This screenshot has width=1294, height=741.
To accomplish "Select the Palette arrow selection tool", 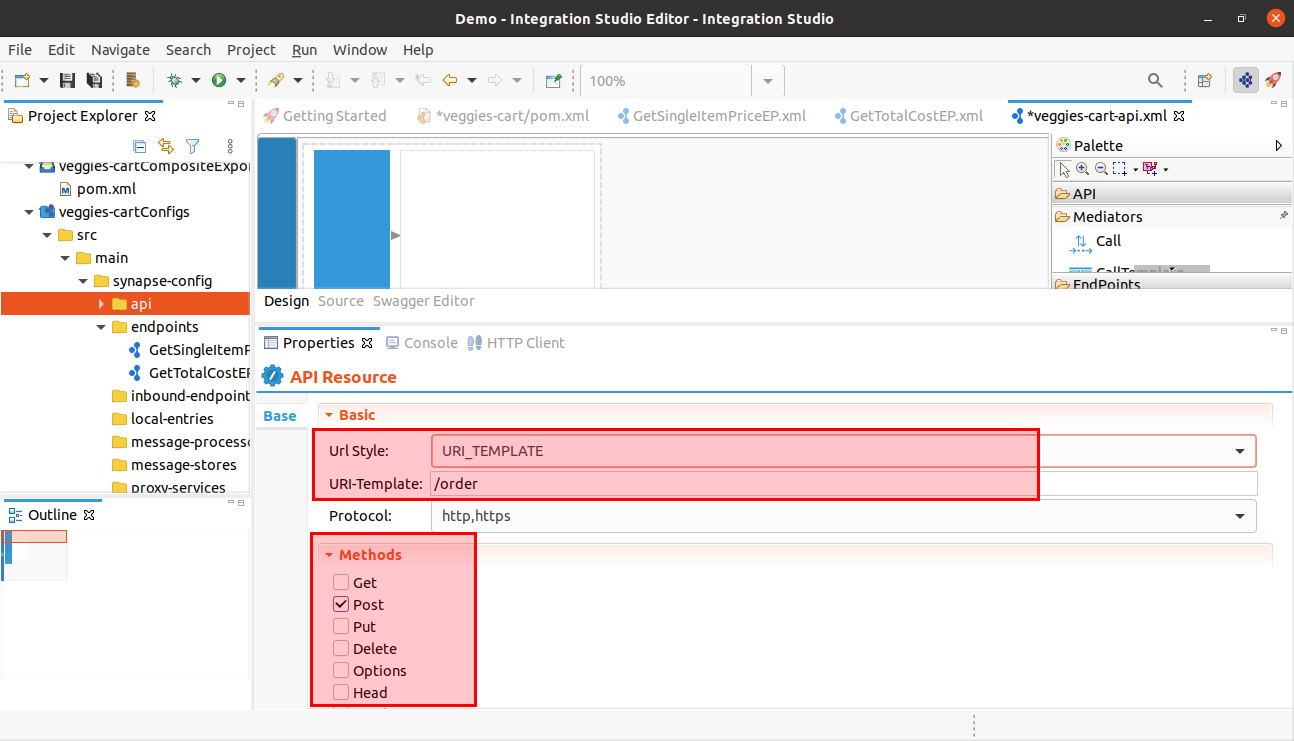I will (1065, 169).
